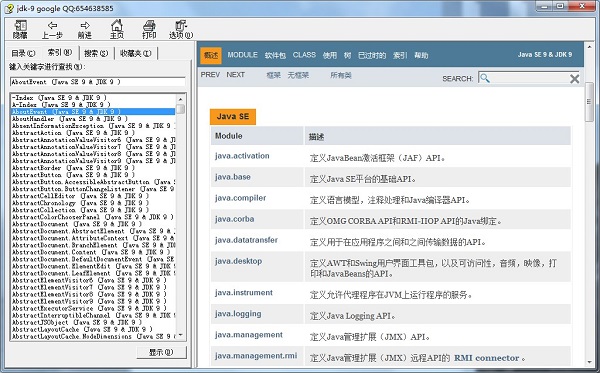
Task: Select the AbstractAction index entry
Action: point(73,133)
